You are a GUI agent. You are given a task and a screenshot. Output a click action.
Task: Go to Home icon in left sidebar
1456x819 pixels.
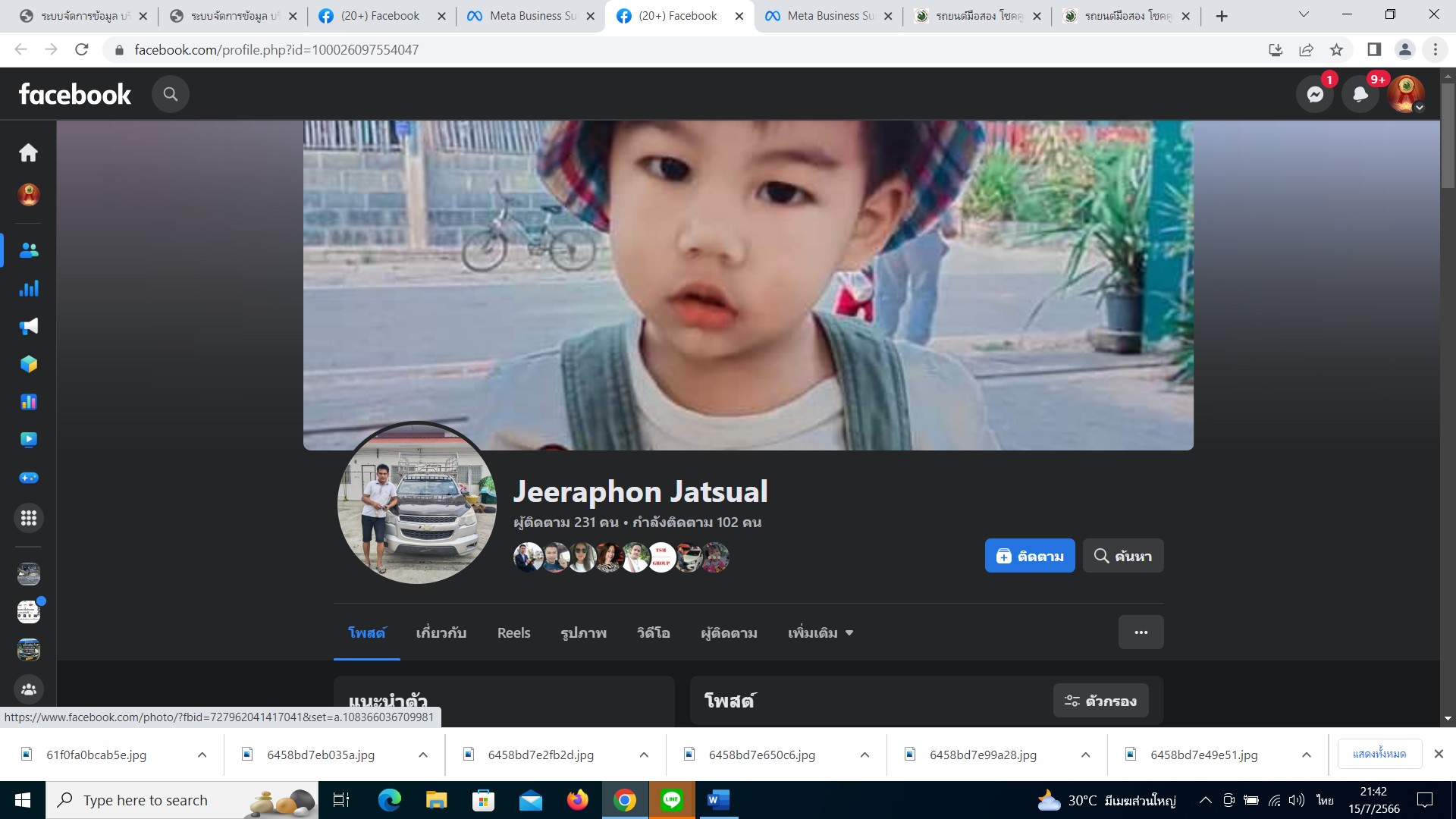28,152
